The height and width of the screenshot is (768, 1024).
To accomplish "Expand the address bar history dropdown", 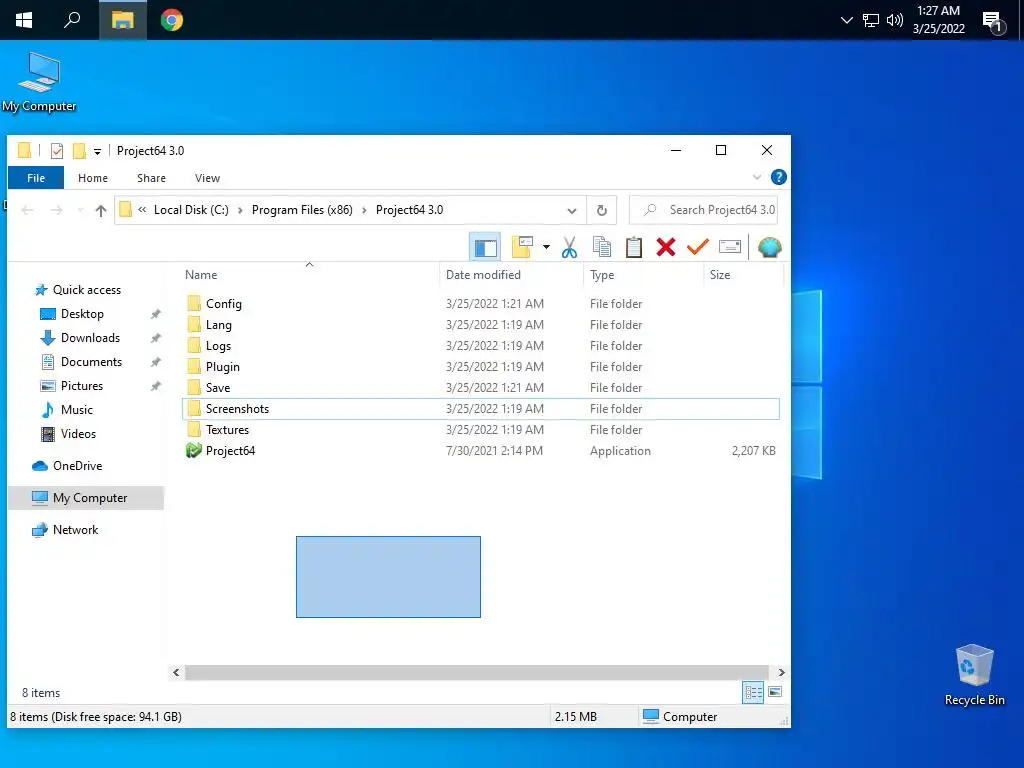I will click(571, 210).
